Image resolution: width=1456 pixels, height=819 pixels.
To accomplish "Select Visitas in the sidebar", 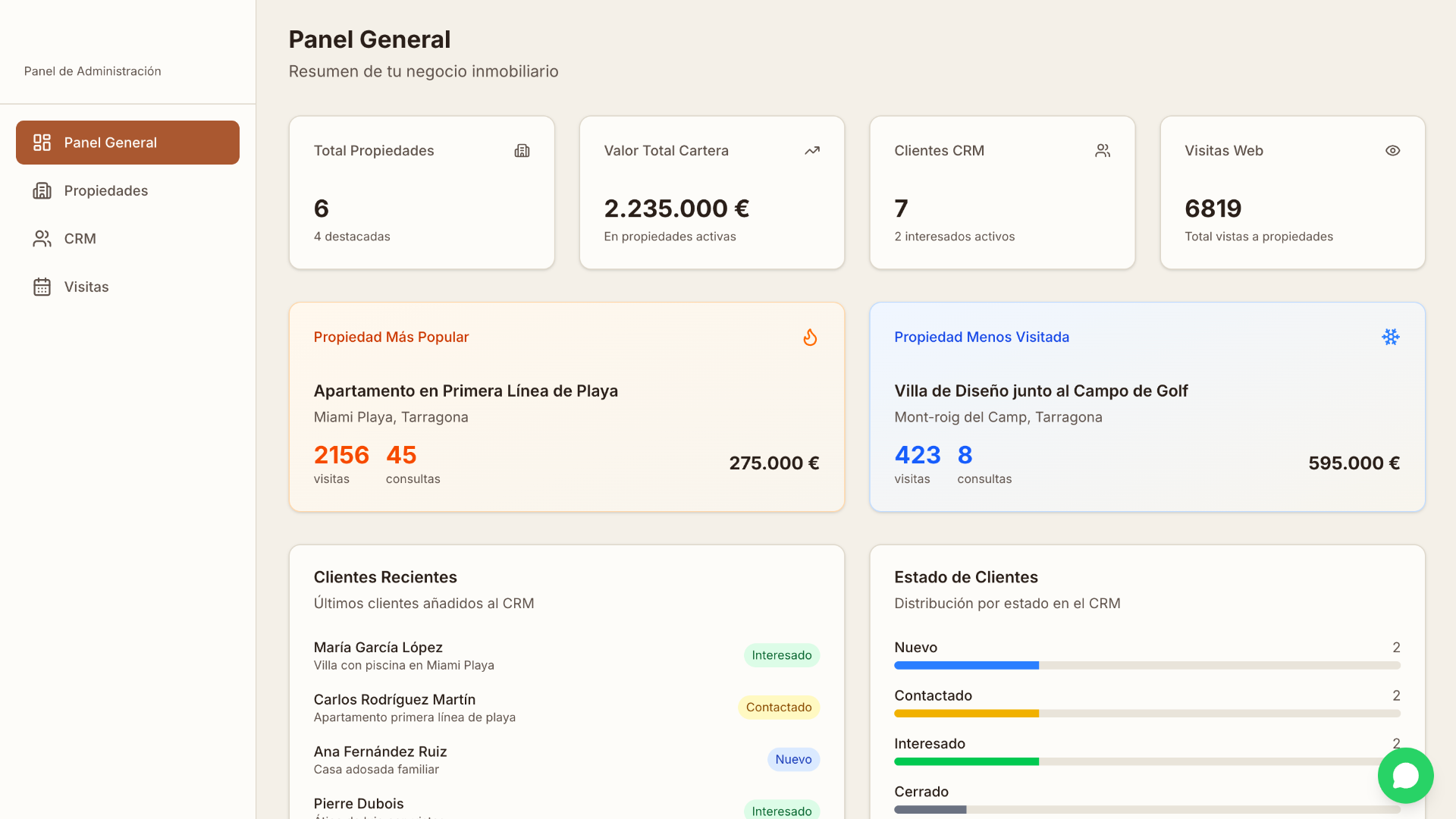I will 127,287.
